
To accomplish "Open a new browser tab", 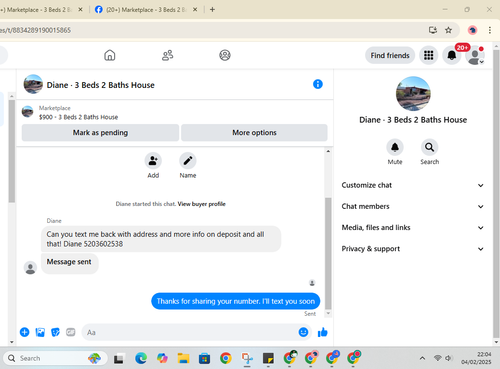I will [x=212, y=10].
